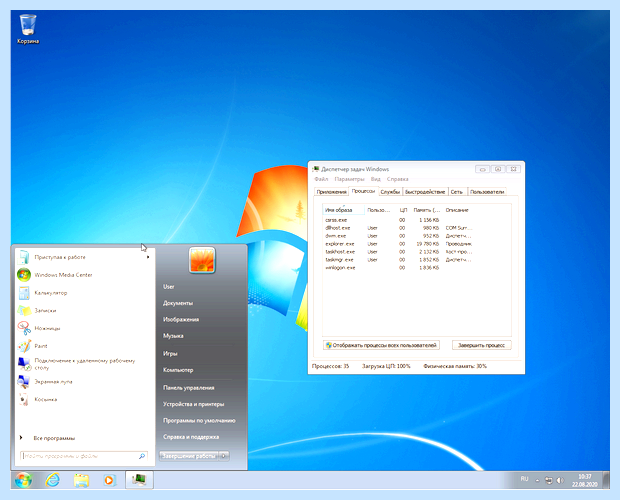Switch to Performance tab in Task Manager
Screen dimensions: 620x500
[425, 192]
